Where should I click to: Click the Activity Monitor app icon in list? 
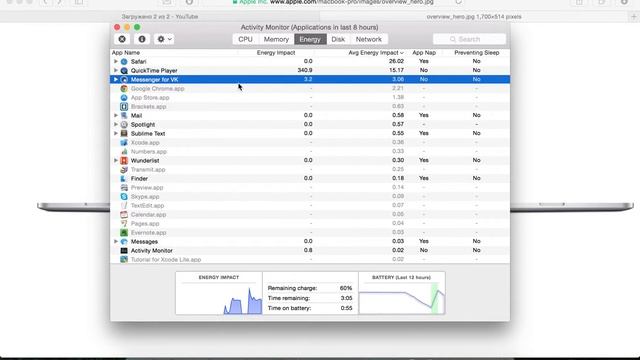(124, 251)
